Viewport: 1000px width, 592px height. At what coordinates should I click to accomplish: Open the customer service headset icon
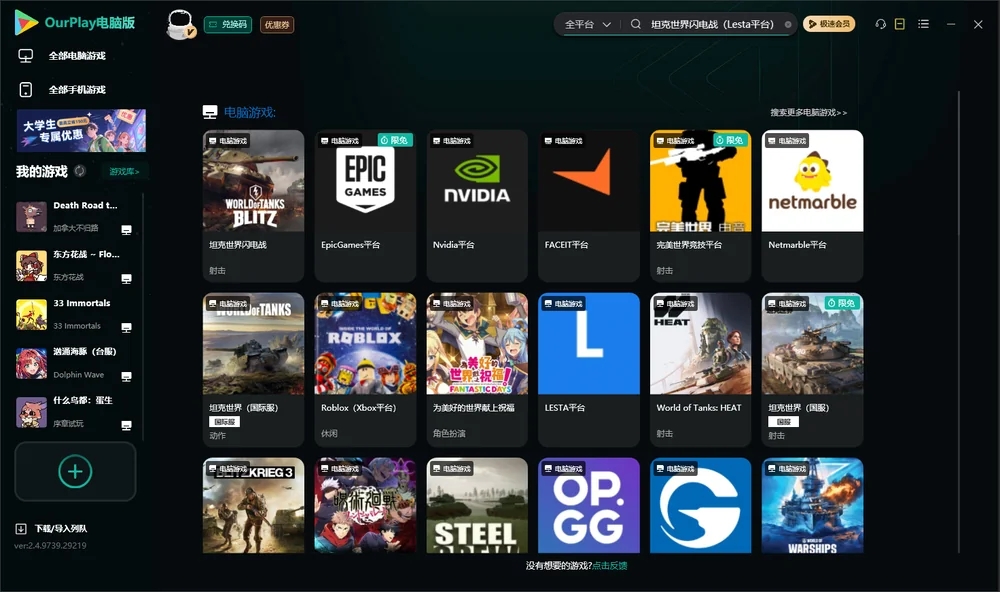coord(881,24)
